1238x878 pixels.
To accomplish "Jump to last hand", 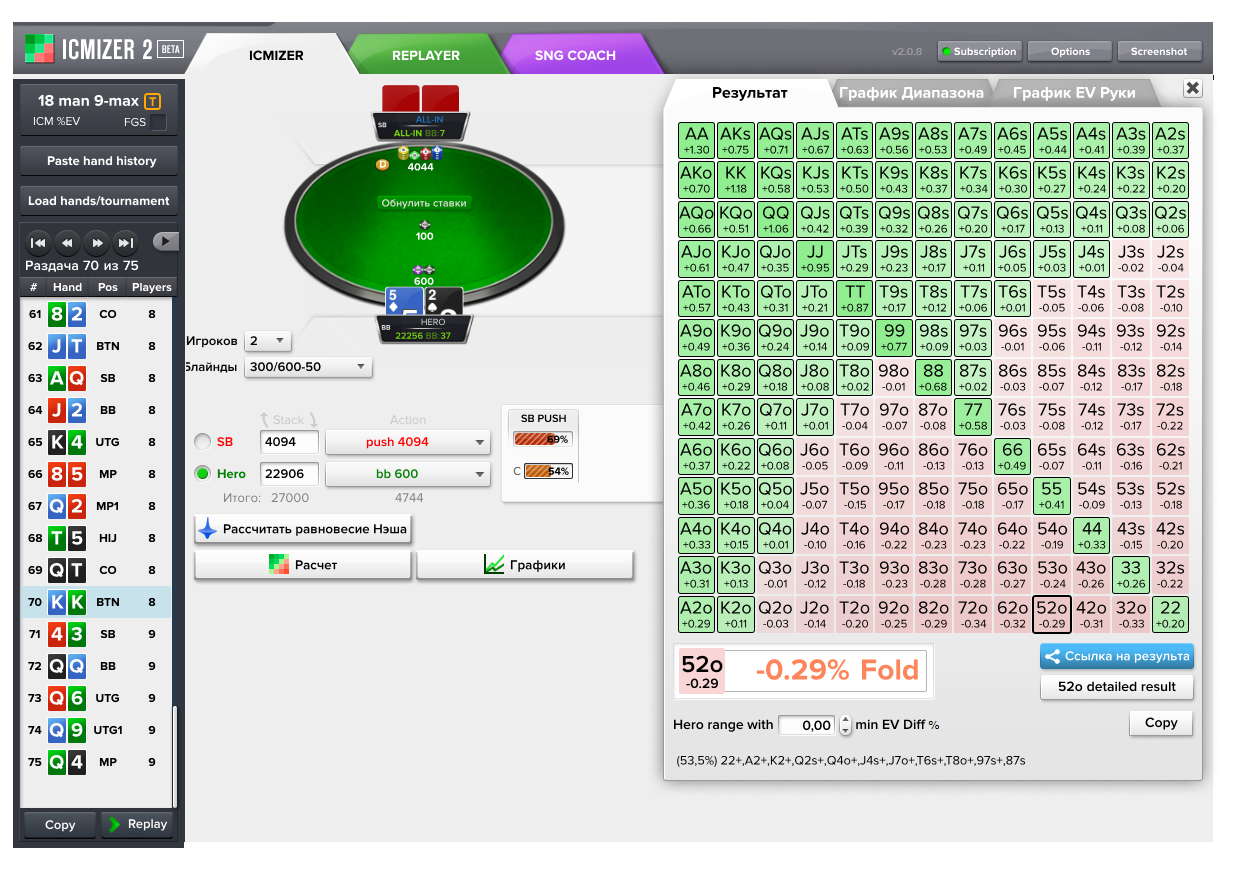I will [x=125, y=242].
